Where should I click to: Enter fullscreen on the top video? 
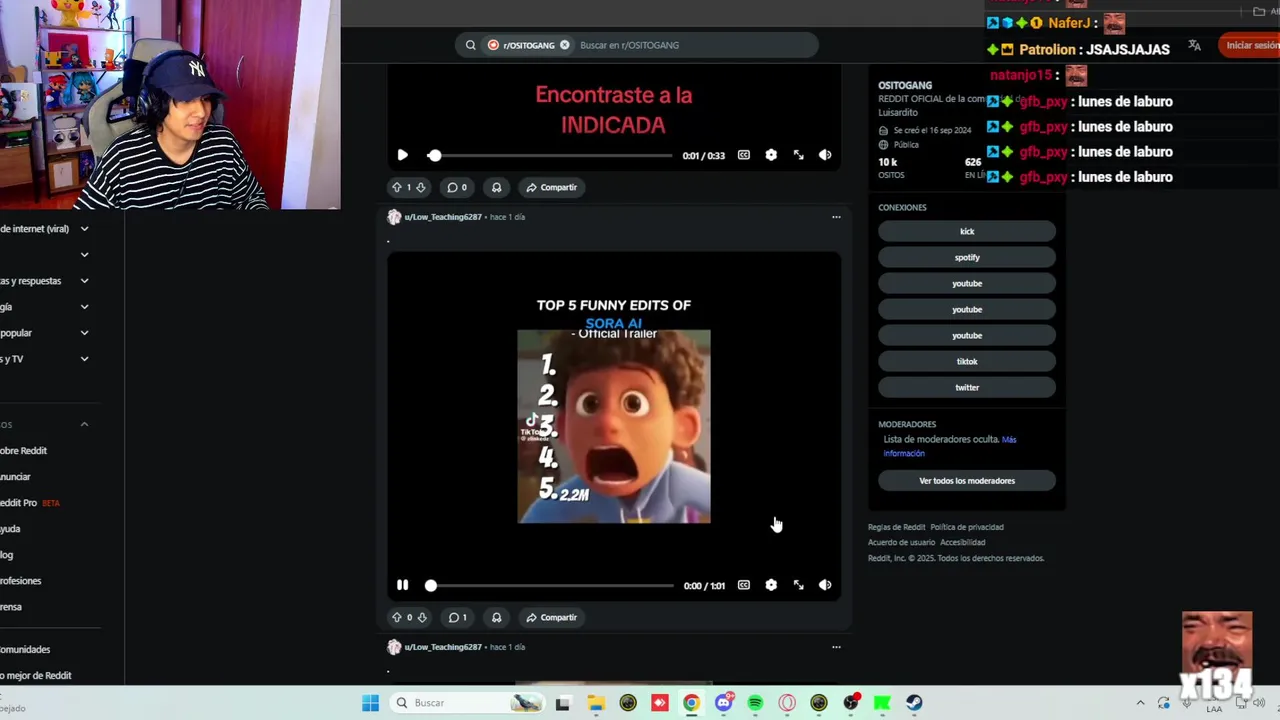(798, 155)
